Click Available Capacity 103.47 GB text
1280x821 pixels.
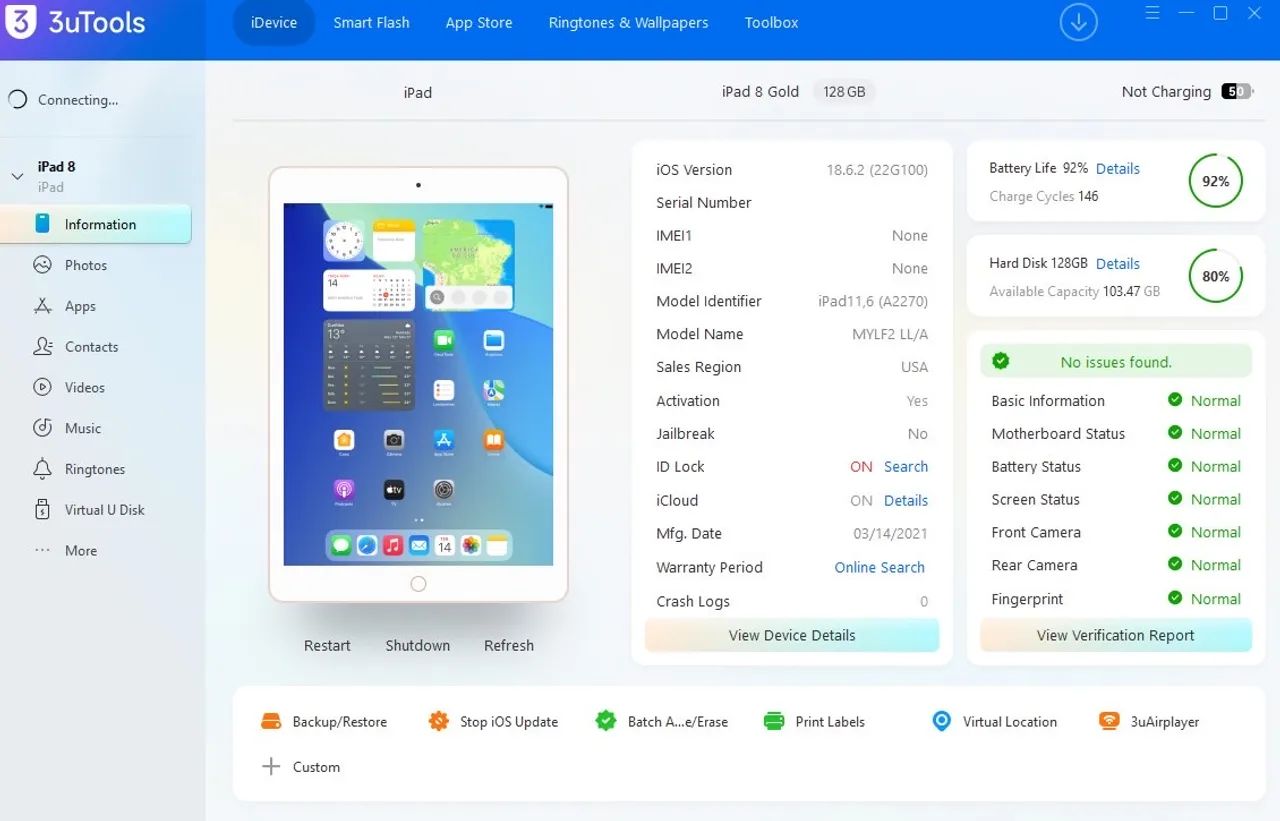point(1075,292)
